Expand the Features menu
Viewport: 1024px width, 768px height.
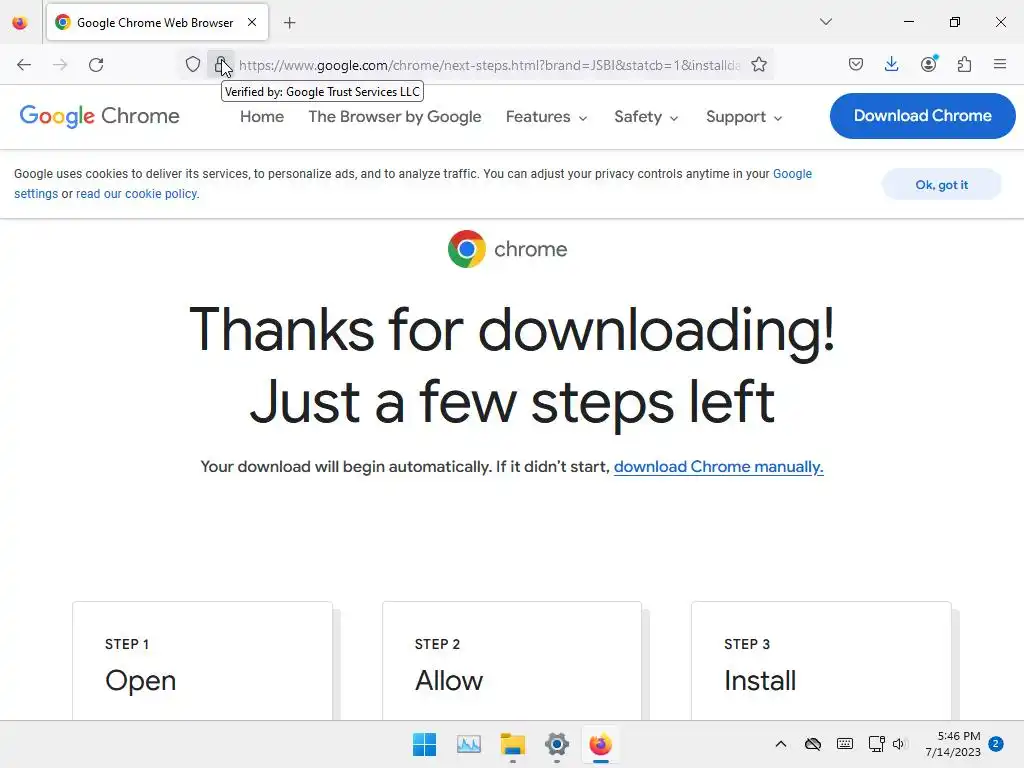point(547,117)
